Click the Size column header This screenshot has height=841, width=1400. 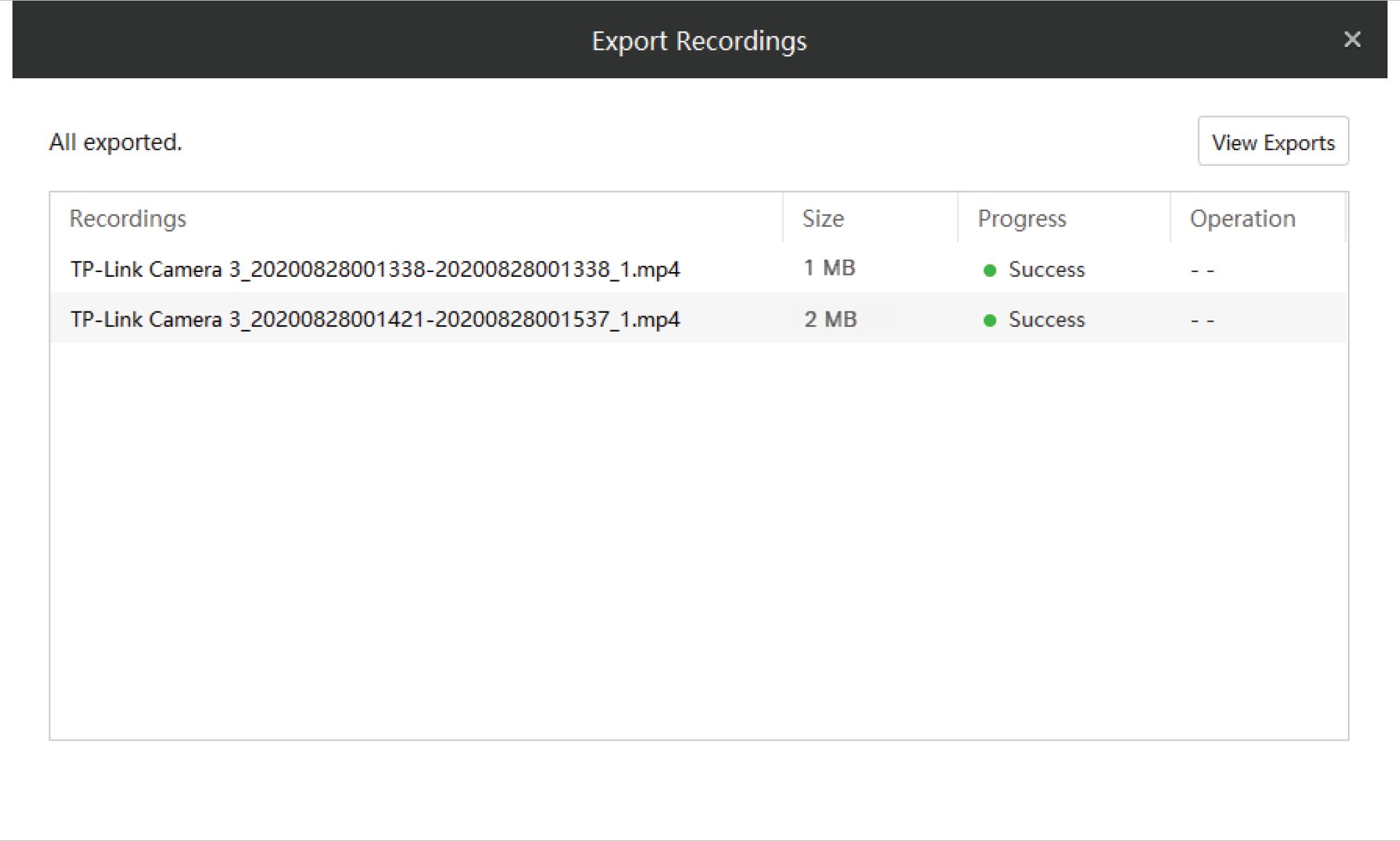(x=823, y=219)
